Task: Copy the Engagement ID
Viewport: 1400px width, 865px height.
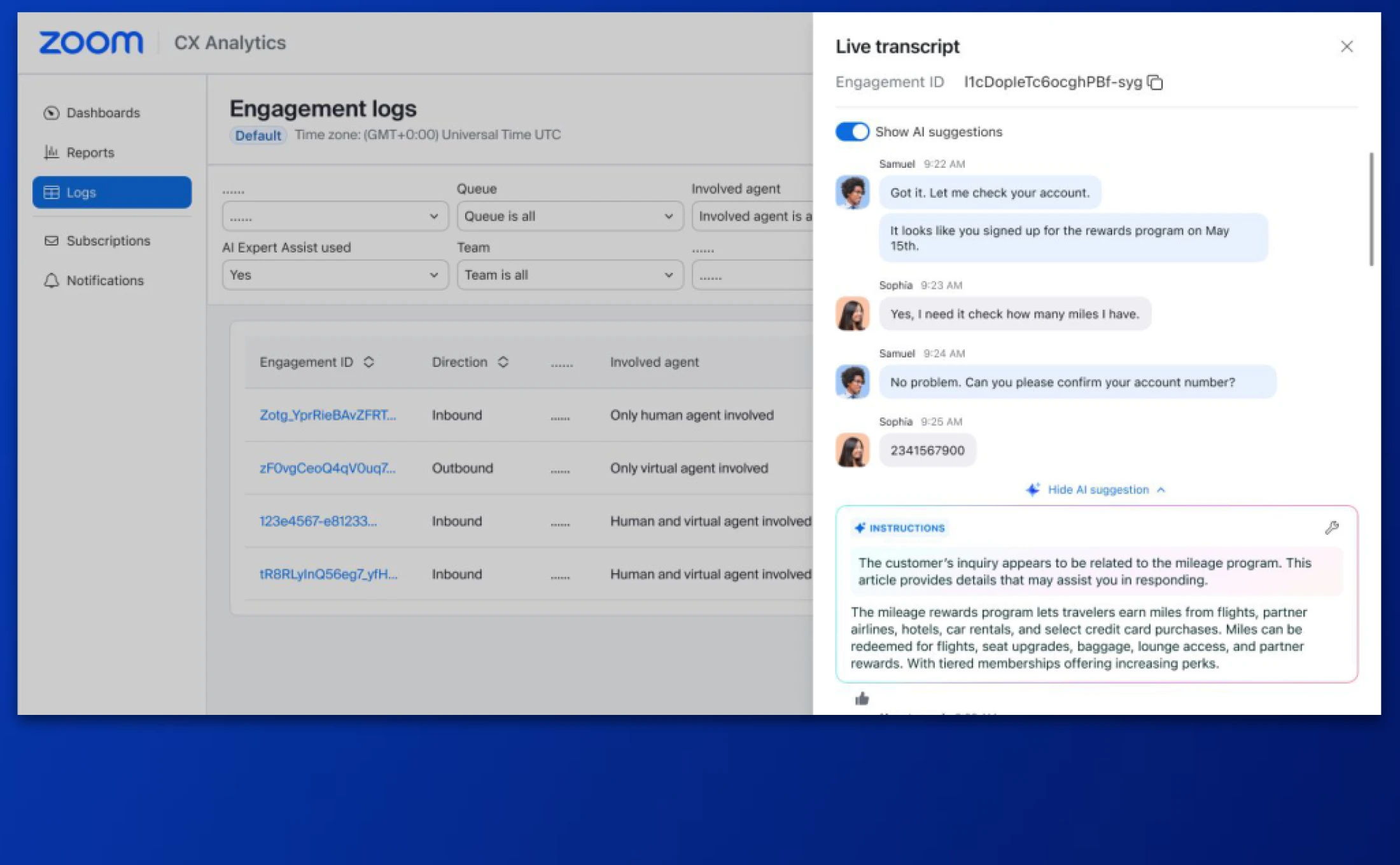Action: (x=1155, y=82)
